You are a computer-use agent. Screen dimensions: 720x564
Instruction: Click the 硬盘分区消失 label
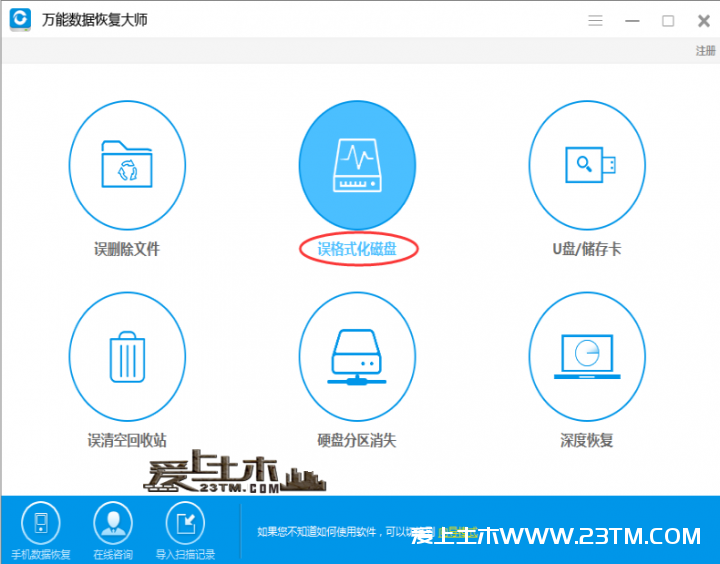(357, 440)
